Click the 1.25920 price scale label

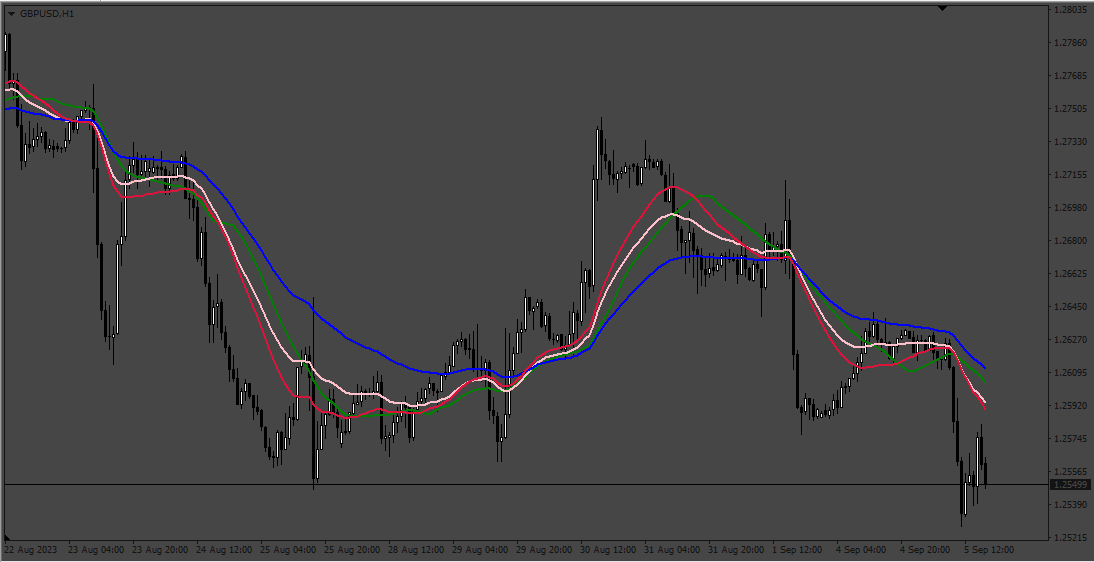[x=1071, y=406]
